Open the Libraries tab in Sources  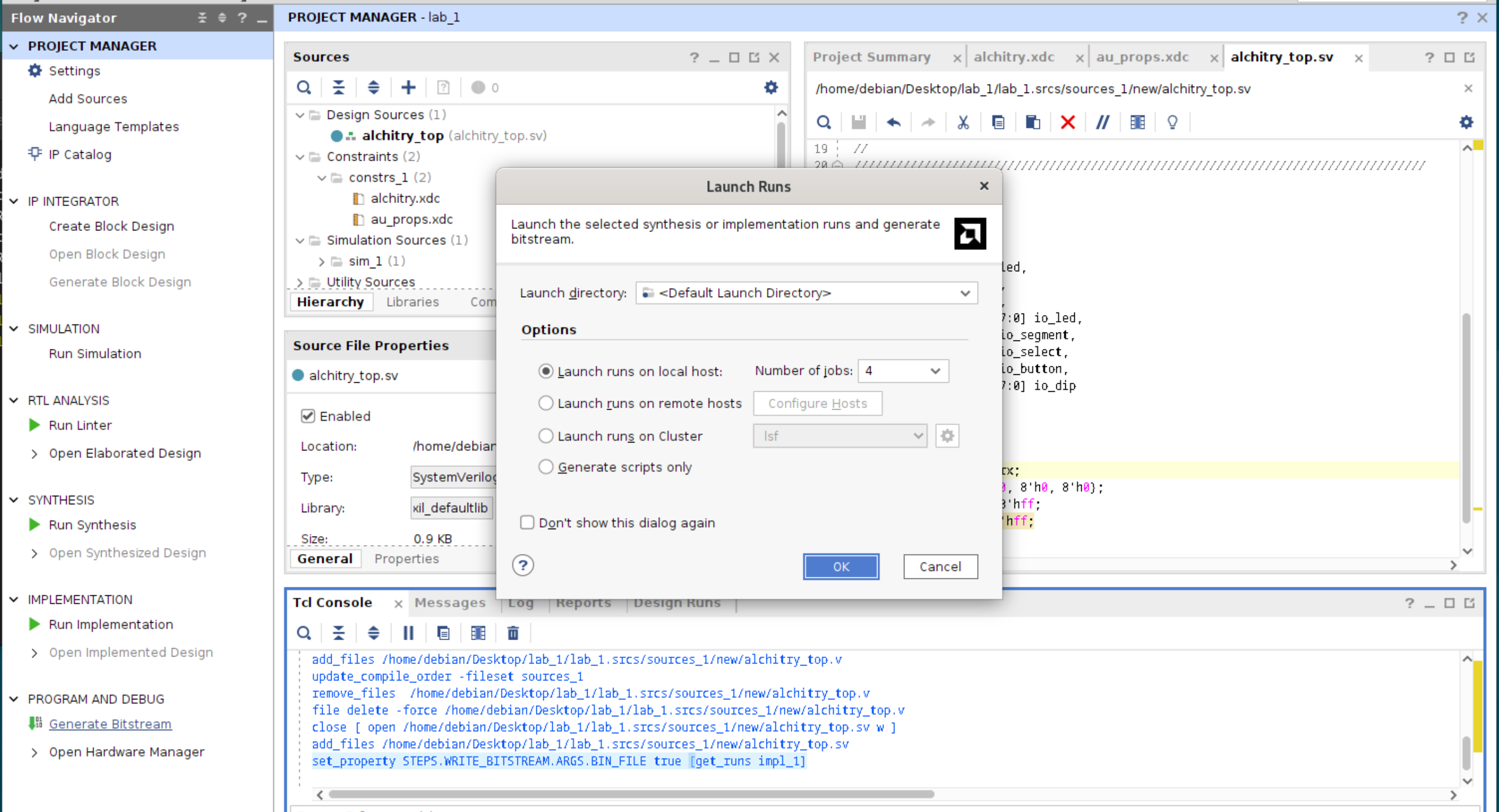412,302
